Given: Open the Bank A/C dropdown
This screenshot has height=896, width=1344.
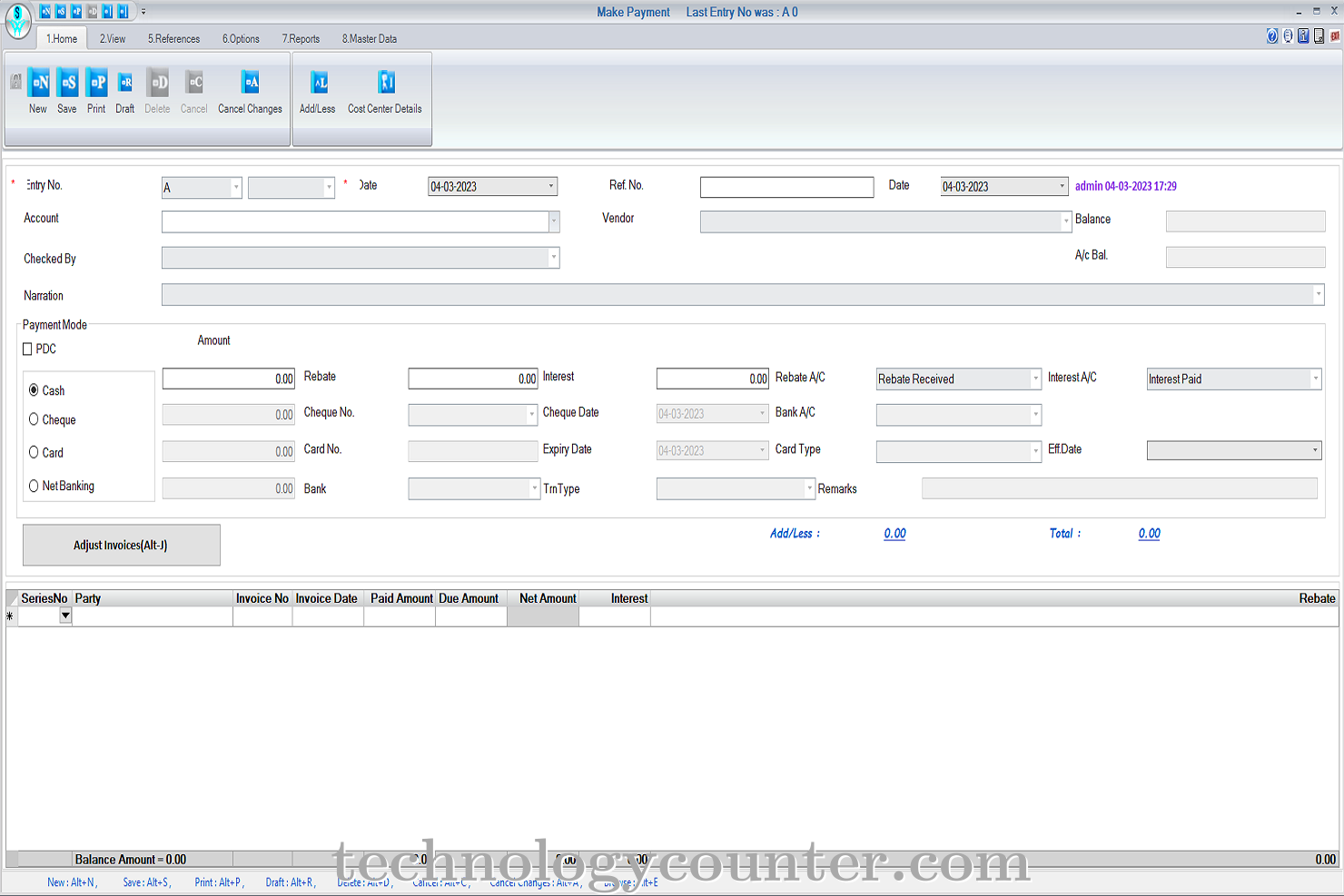Looking at the screenshot, I should point(1035,415).
